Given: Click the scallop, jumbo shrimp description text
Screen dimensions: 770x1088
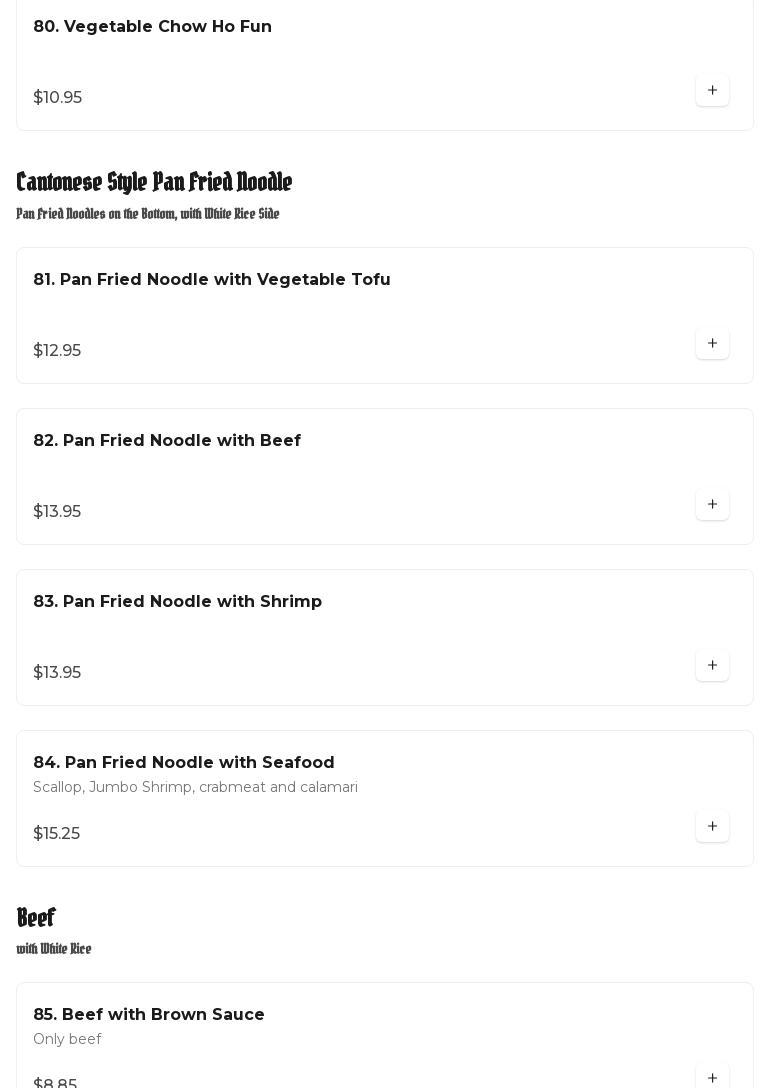Looking at the screenshot, I should [x=195, y=788].
